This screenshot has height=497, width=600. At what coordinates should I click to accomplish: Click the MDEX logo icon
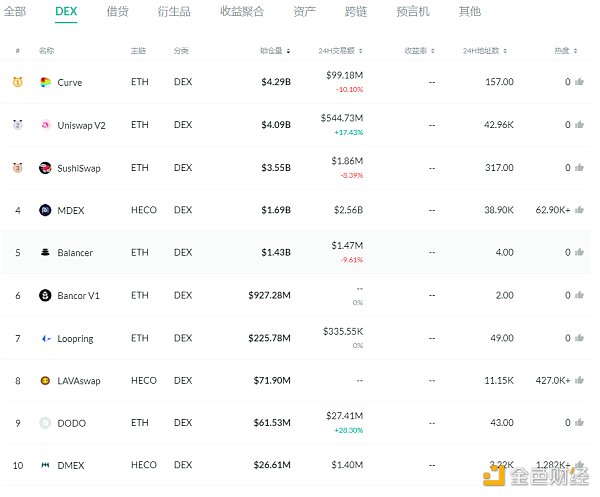(x=45, y=210)
